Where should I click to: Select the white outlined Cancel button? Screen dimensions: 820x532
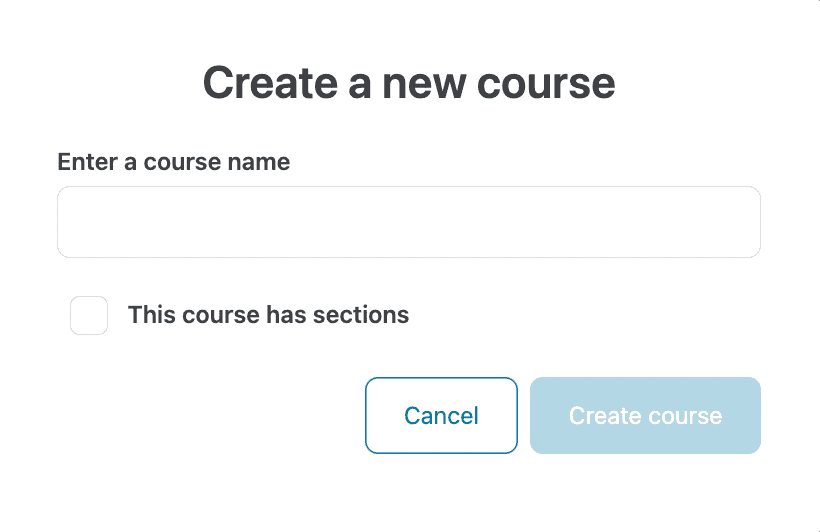point(441,415)
